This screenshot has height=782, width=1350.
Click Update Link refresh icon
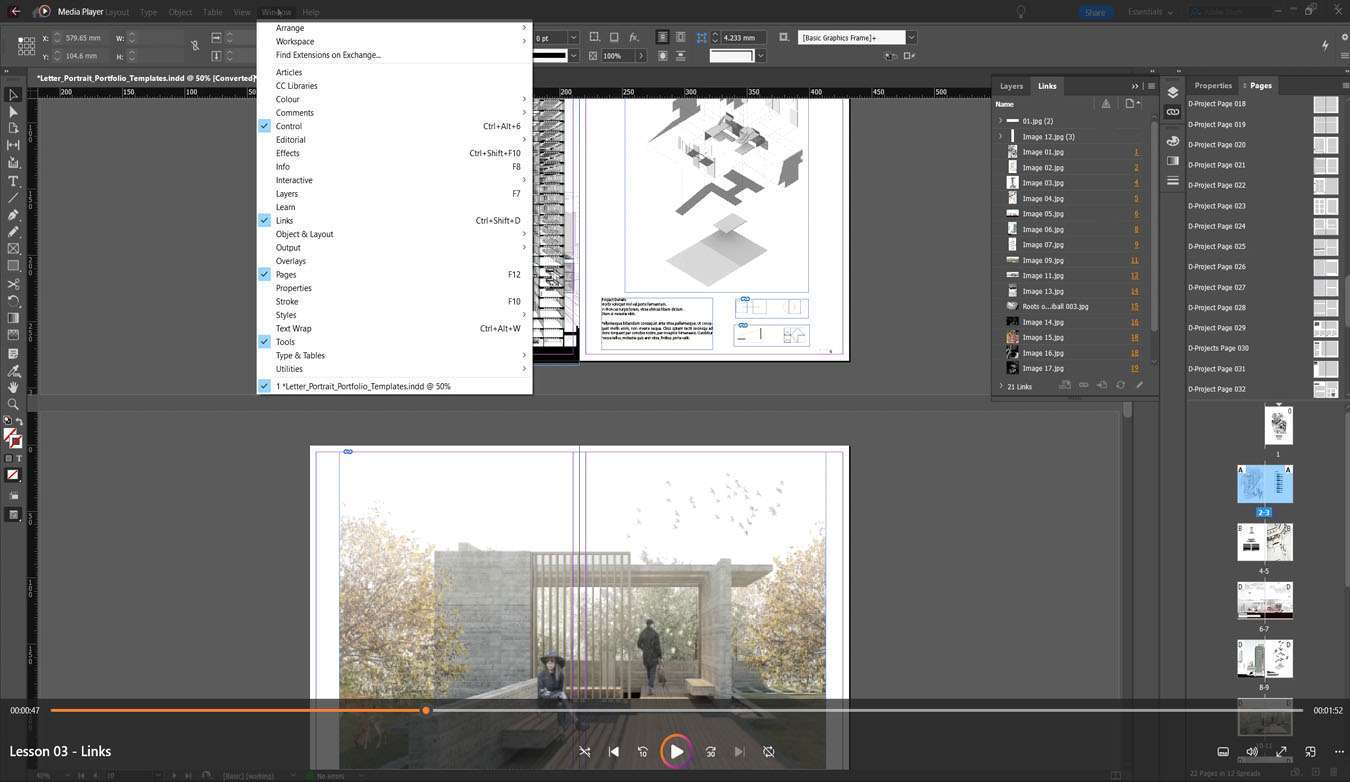pyautogui.click(x=1120, y=385)
